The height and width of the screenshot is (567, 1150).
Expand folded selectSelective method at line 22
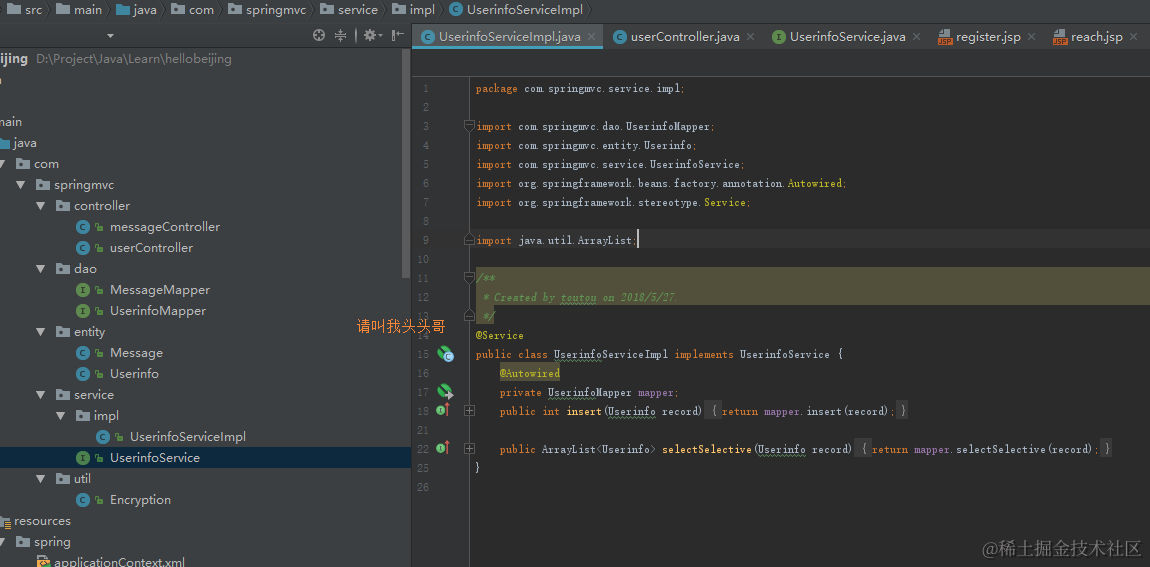point(469,448)
